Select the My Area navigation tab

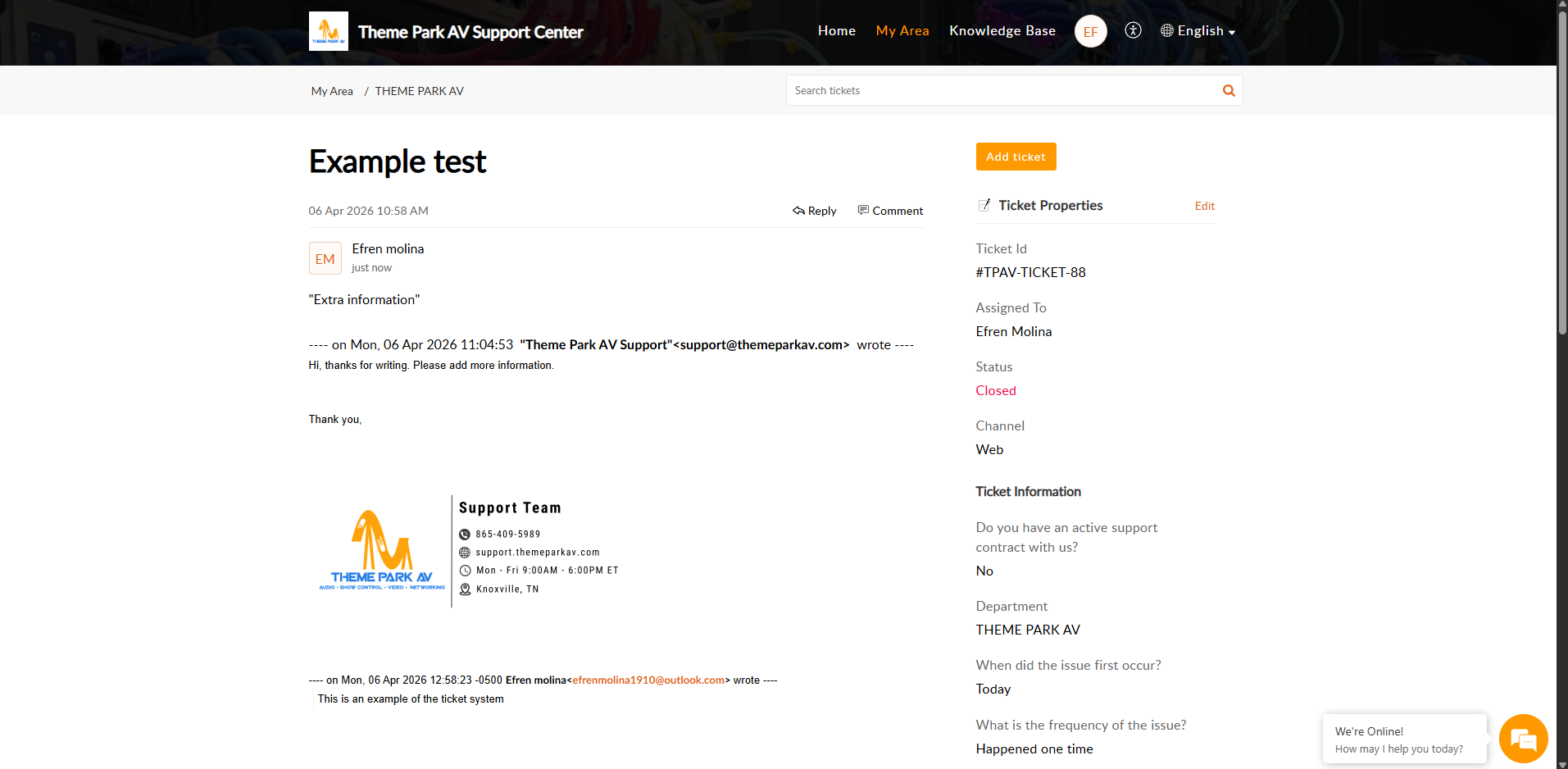(x=902, y=30)
